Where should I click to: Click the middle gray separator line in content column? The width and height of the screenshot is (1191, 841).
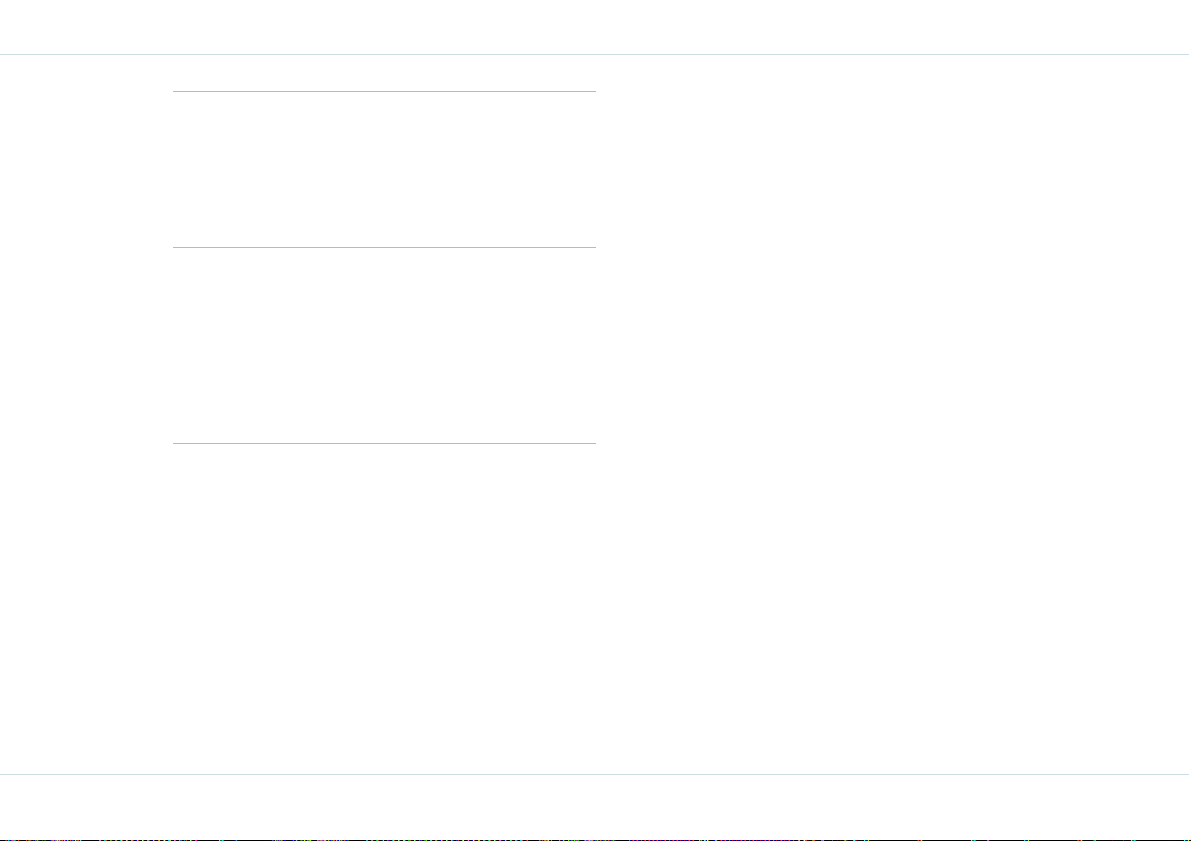[x=384, y=247]
